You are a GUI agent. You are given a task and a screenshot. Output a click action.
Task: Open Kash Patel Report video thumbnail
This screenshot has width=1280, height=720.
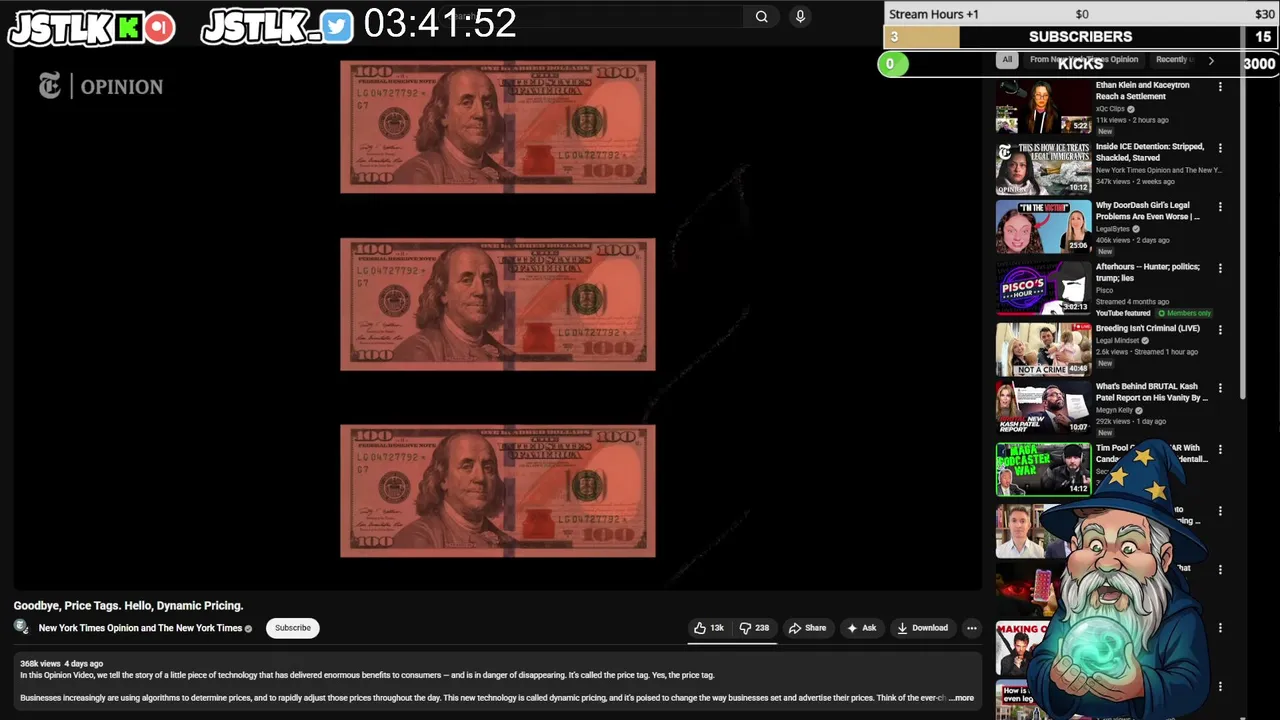click(1043, 407)
